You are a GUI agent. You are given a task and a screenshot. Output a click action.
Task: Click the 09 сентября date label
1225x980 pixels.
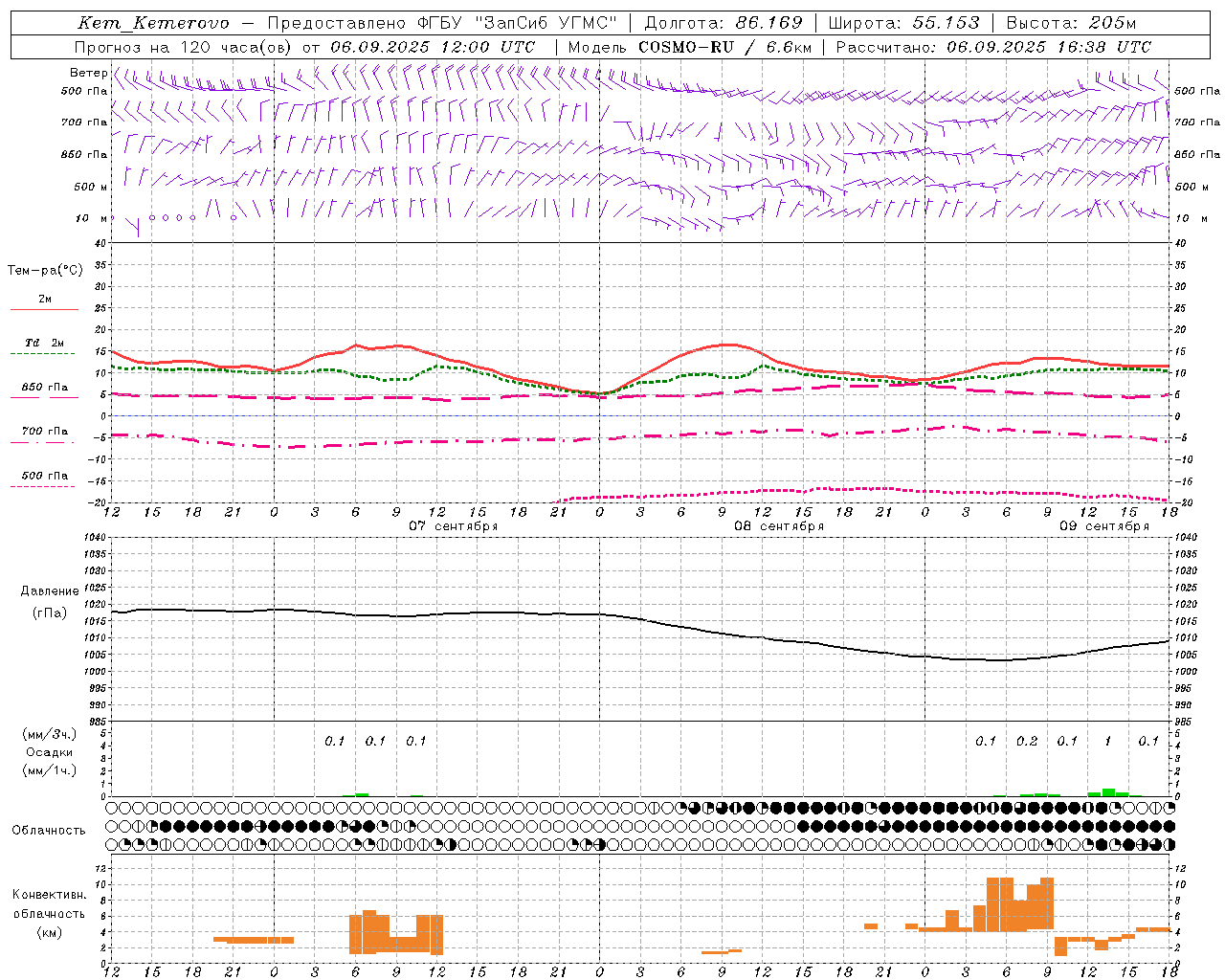(x=1104, y=526)
